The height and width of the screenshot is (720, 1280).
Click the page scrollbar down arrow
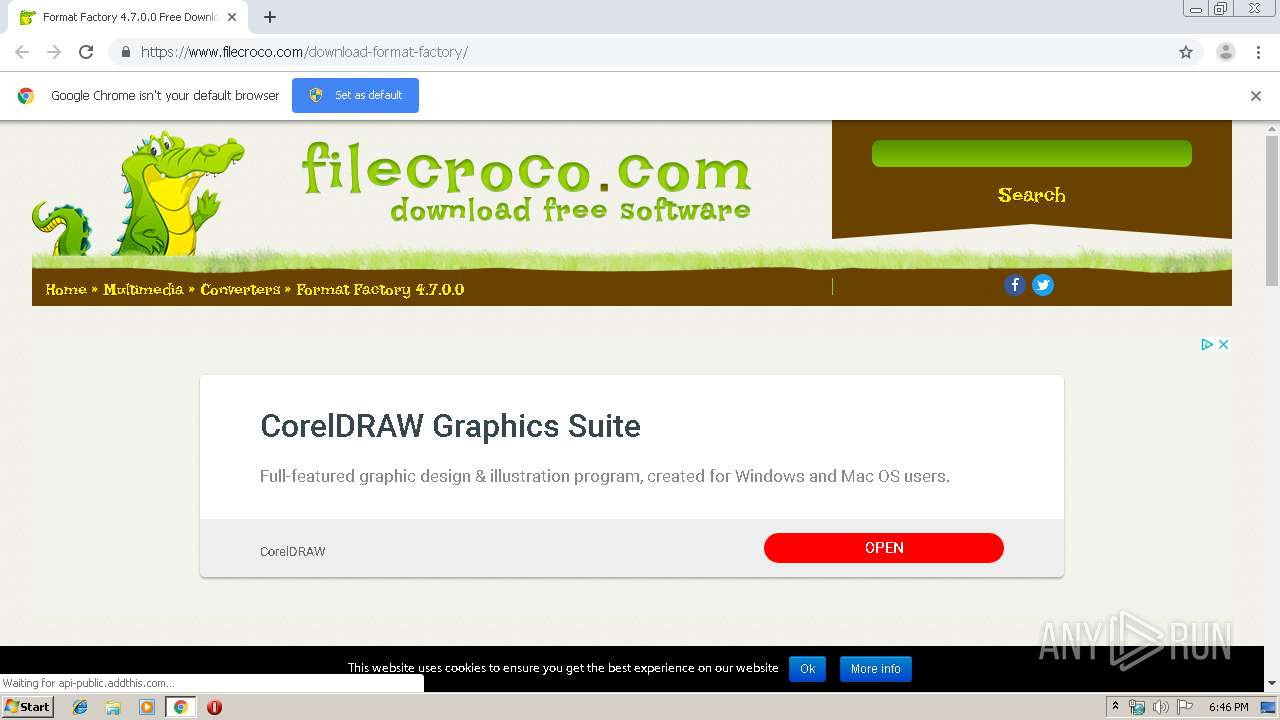[1272, 683]
